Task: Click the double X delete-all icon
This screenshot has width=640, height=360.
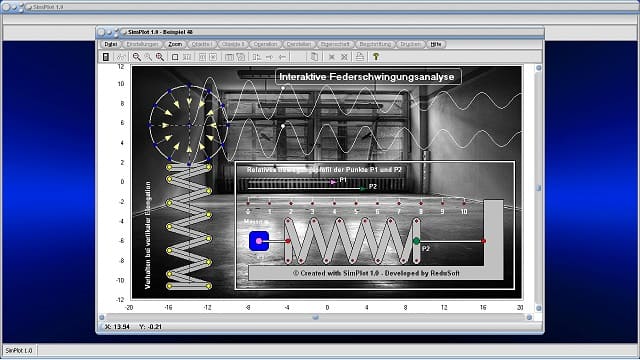Action: pyautogui.click(x=344, y=57)
